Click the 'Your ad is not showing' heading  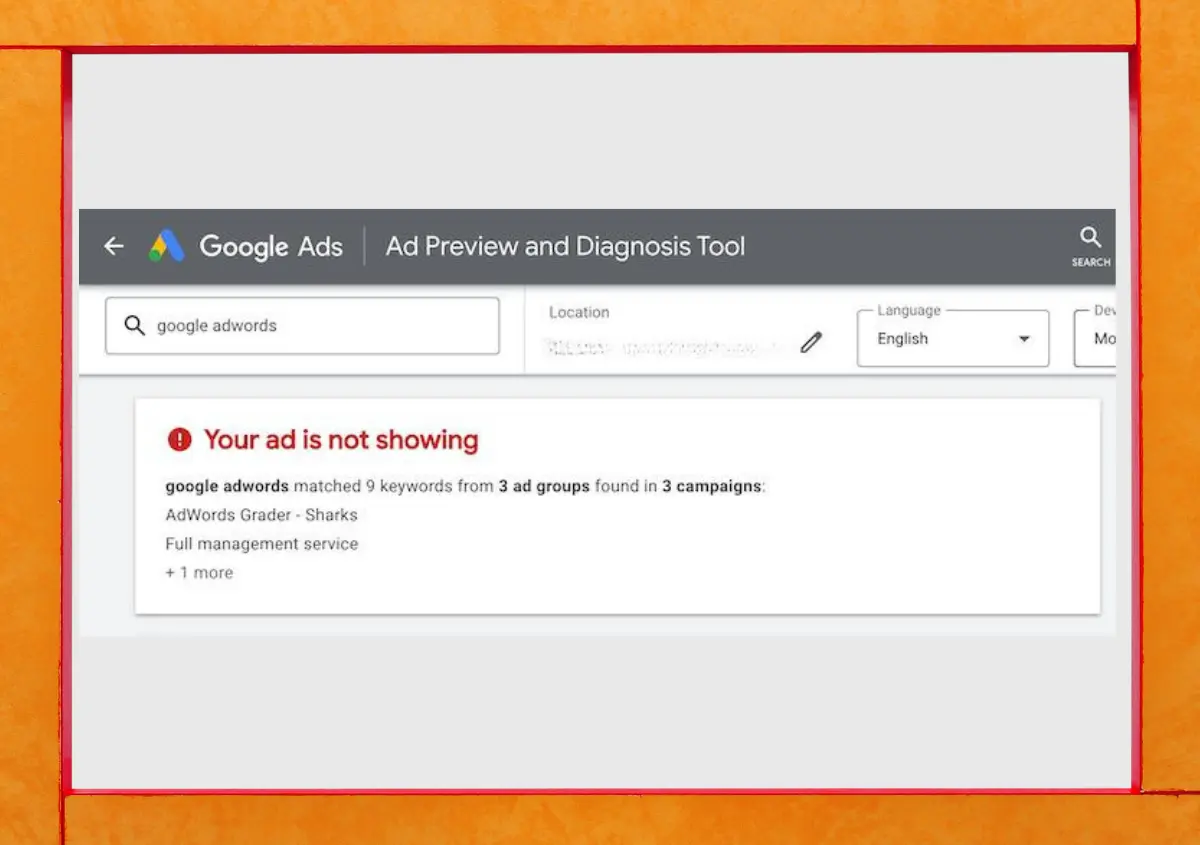(341, 439)
